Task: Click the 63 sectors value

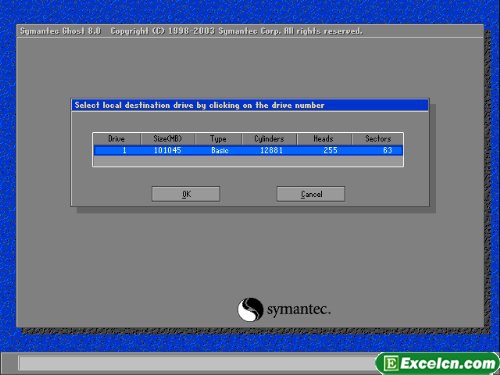Action: click(388, 150)
